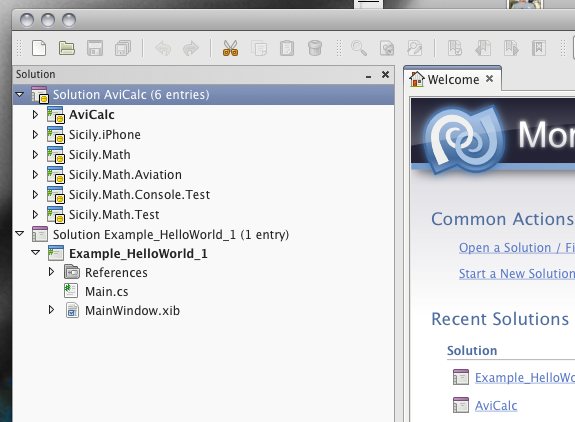Open recent solution Example_HelloWorld link
This screenshot has width=575, height=422.
tap(525, 378)
